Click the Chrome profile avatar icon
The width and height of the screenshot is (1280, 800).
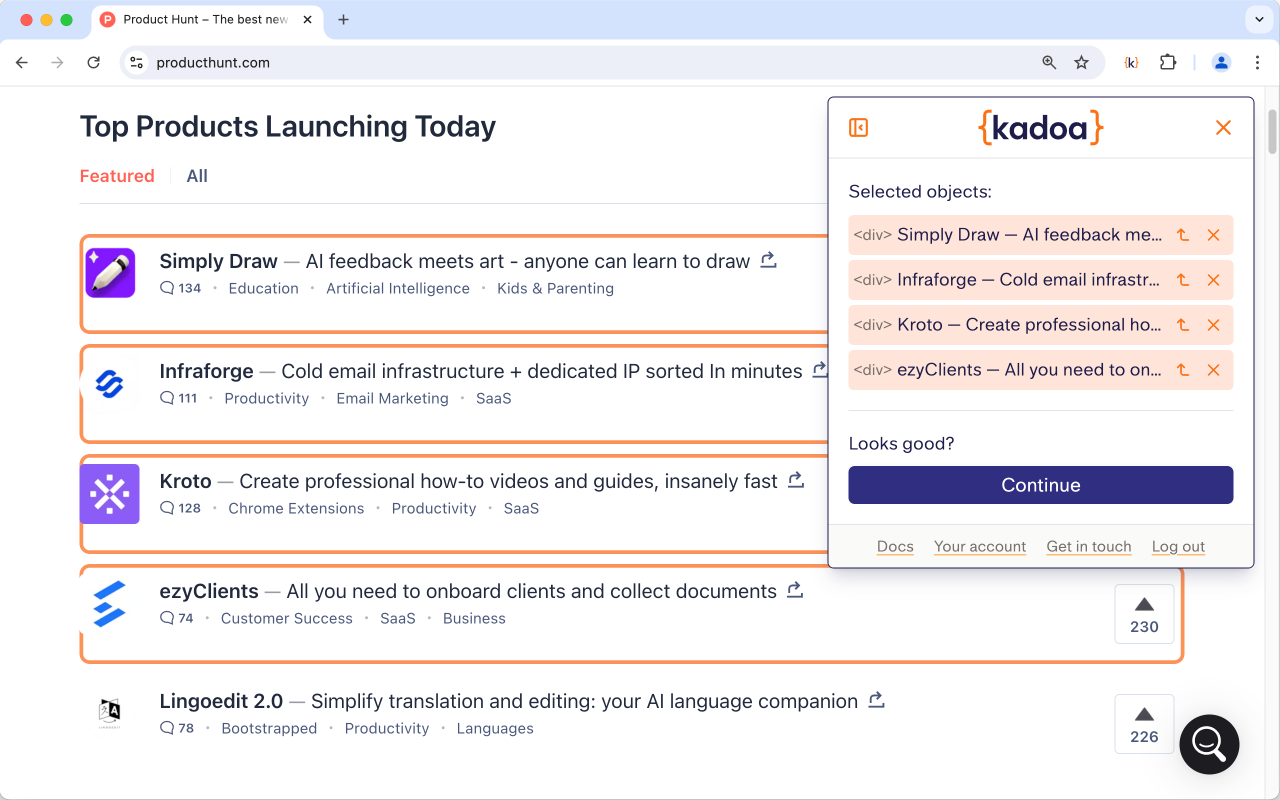(x=1221, y=62)
